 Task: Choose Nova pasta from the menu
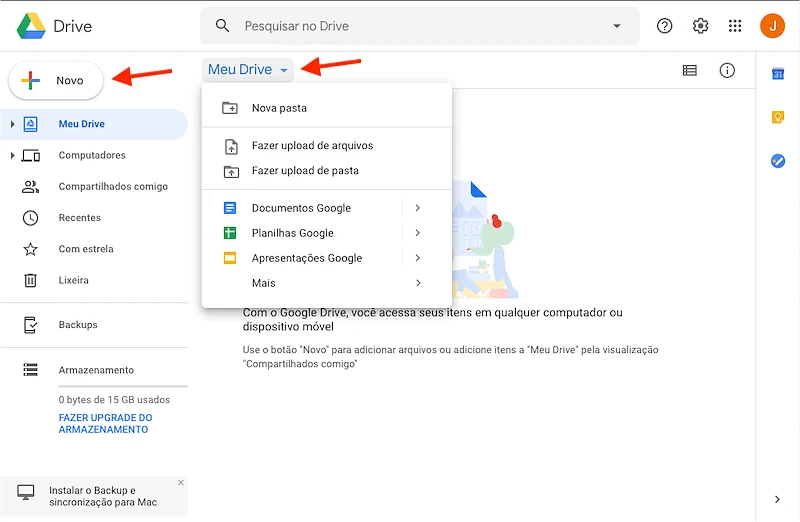pyautogui.click(x=327, y=108)
